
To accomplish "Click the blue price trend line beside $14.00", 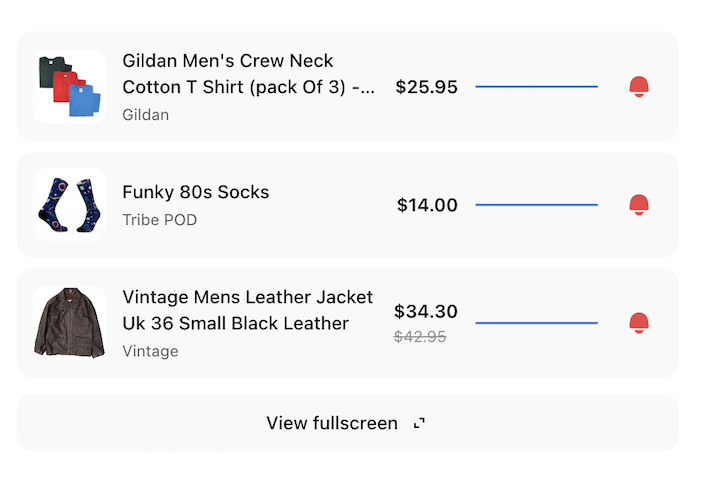I will tap(536, 205).
